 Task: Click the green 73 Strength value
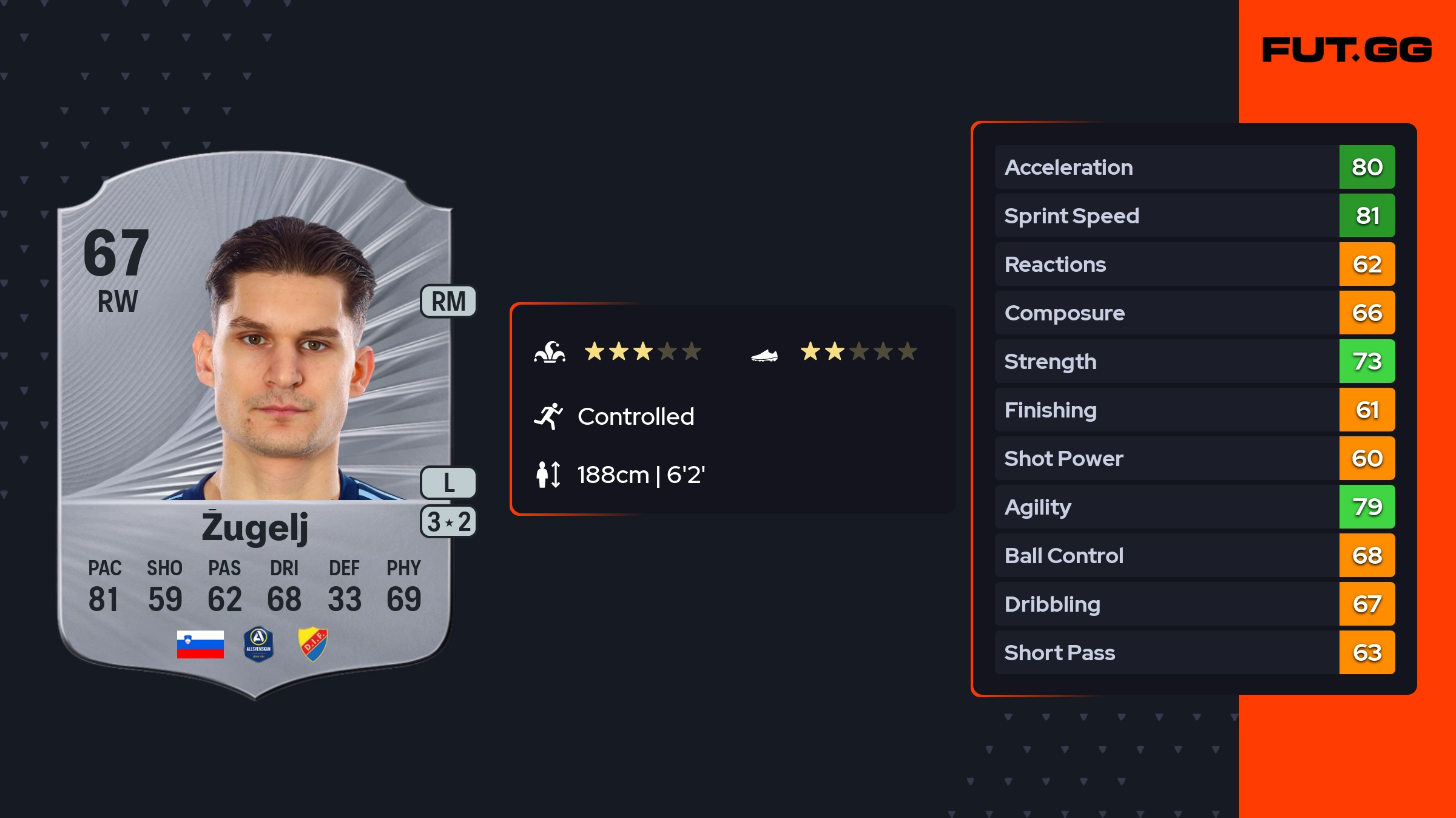(1367, 361)
